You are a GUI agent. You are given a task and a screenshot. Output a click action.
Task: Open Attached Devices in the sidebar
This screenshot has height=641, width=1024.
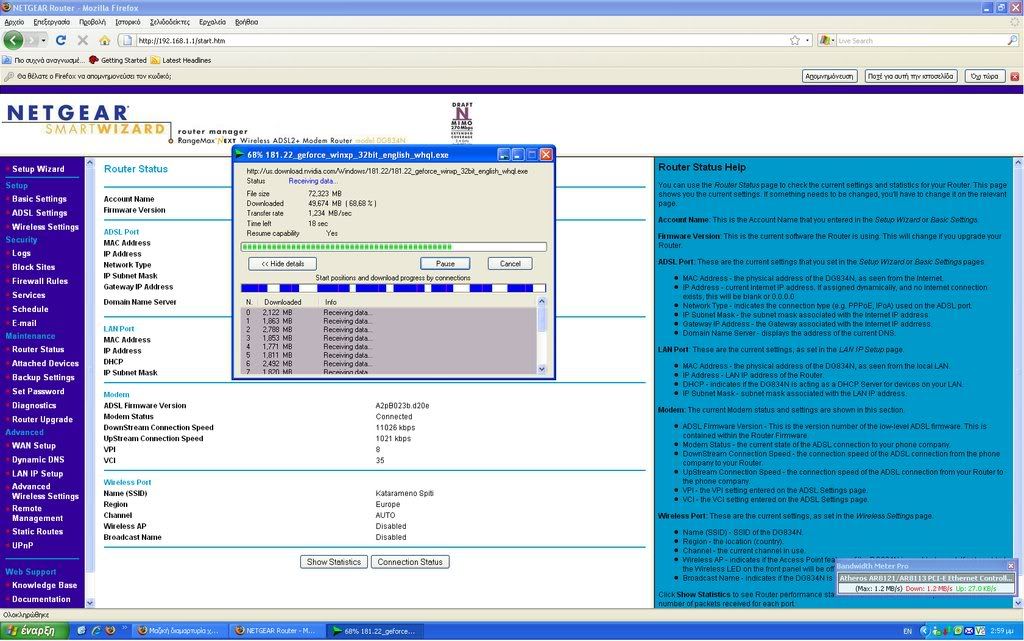point(45,364)
